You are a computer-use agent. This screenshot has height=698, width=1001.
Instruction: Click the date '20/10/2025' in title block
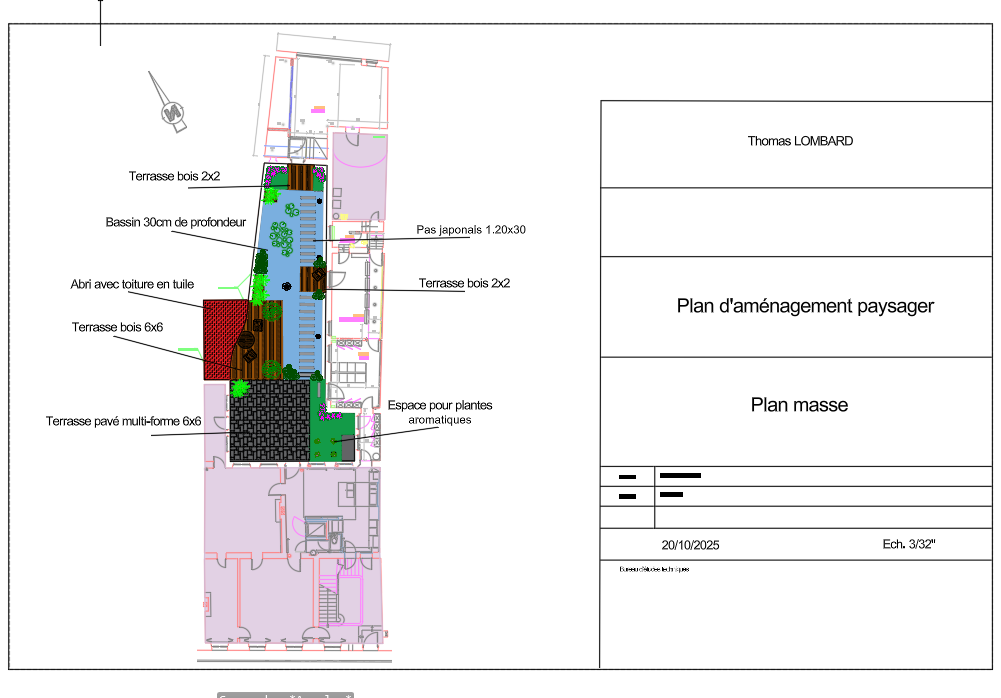click(690, 545)
